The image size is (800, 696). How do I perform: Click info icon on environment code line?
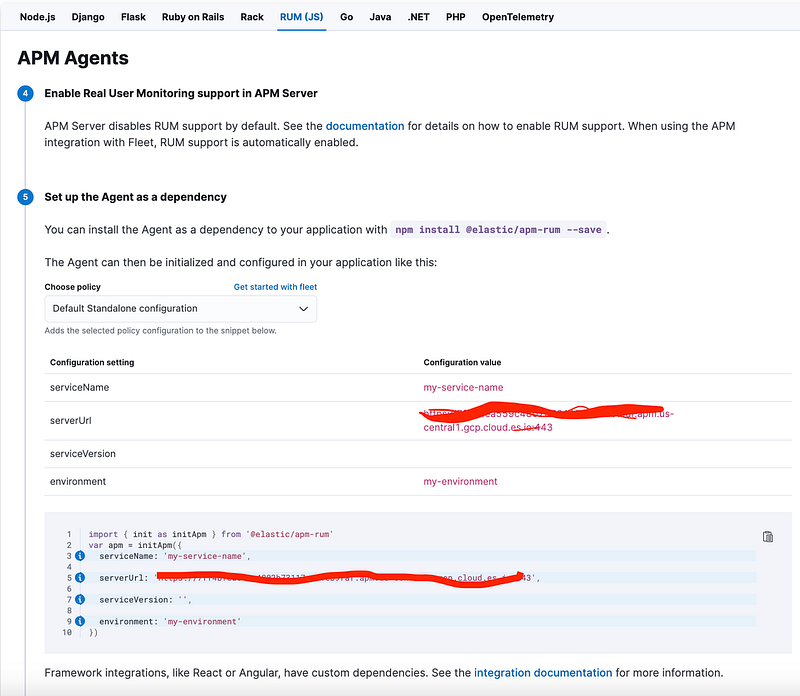pyautogui.click(x=80, y=621)
